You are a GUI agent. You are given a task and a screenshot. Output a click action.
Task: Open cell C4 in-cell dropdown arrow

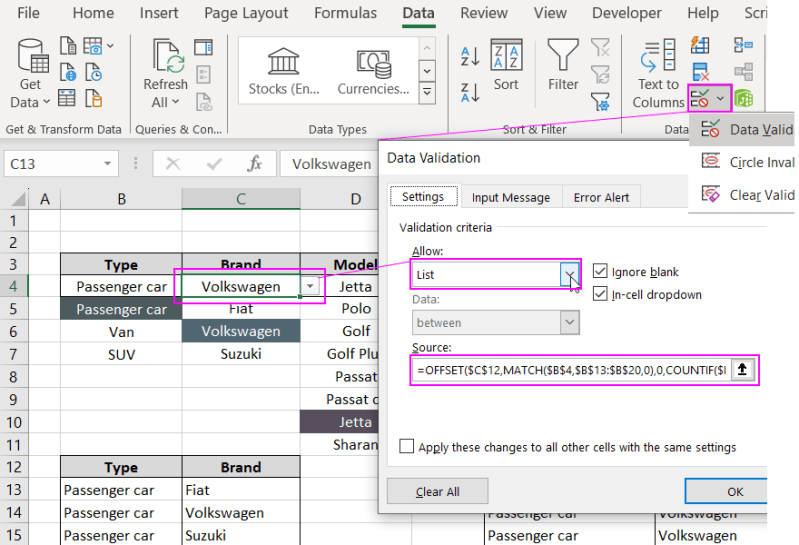310,286
